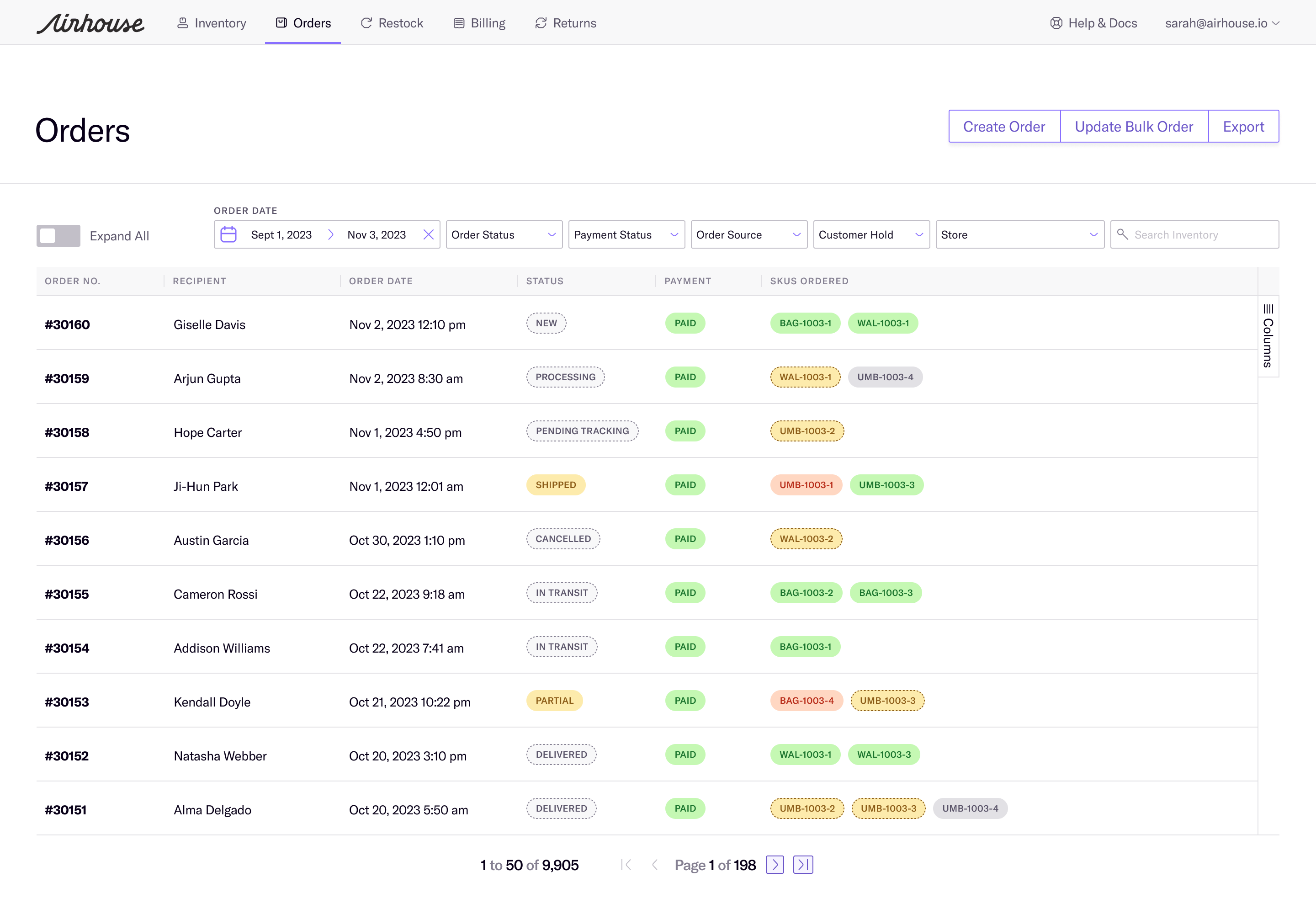The height and width of the screenshot is (914, 1316).
Task: Click the Create Order button
Action: pyautogui.click(x=1004, y=127)
